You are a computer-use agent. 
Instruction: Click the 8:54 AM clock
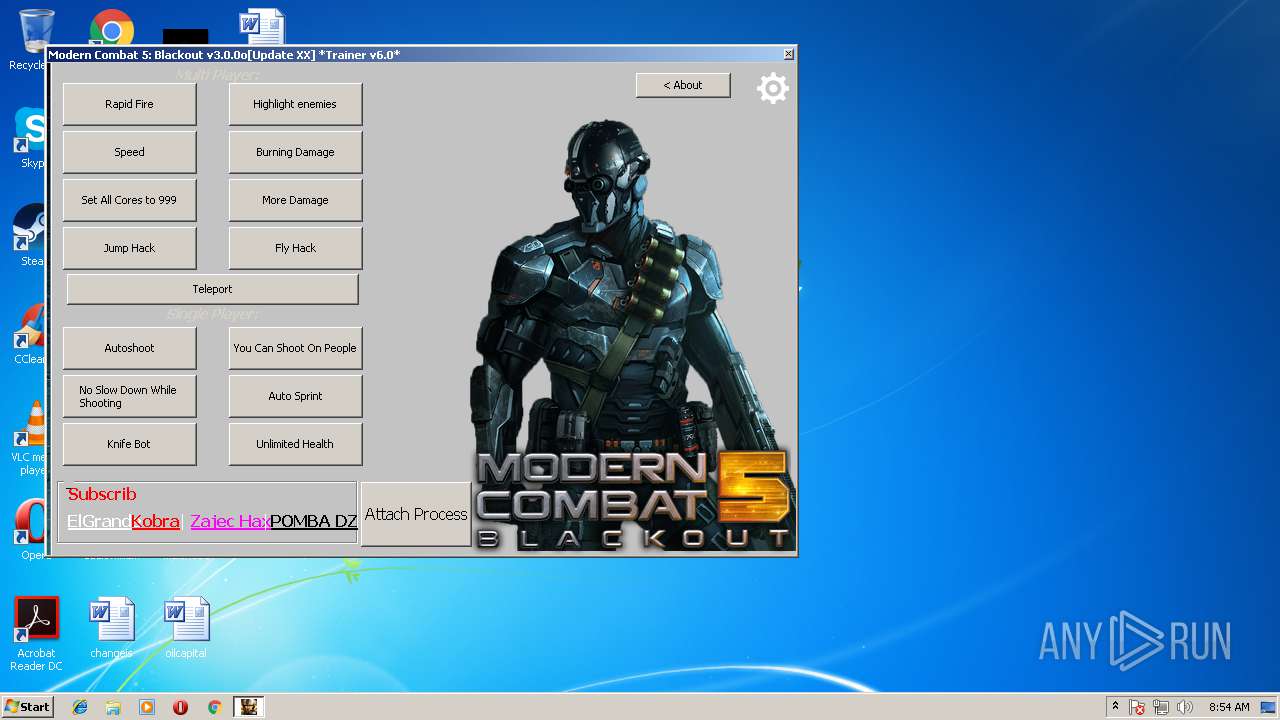click(1229, 707)
